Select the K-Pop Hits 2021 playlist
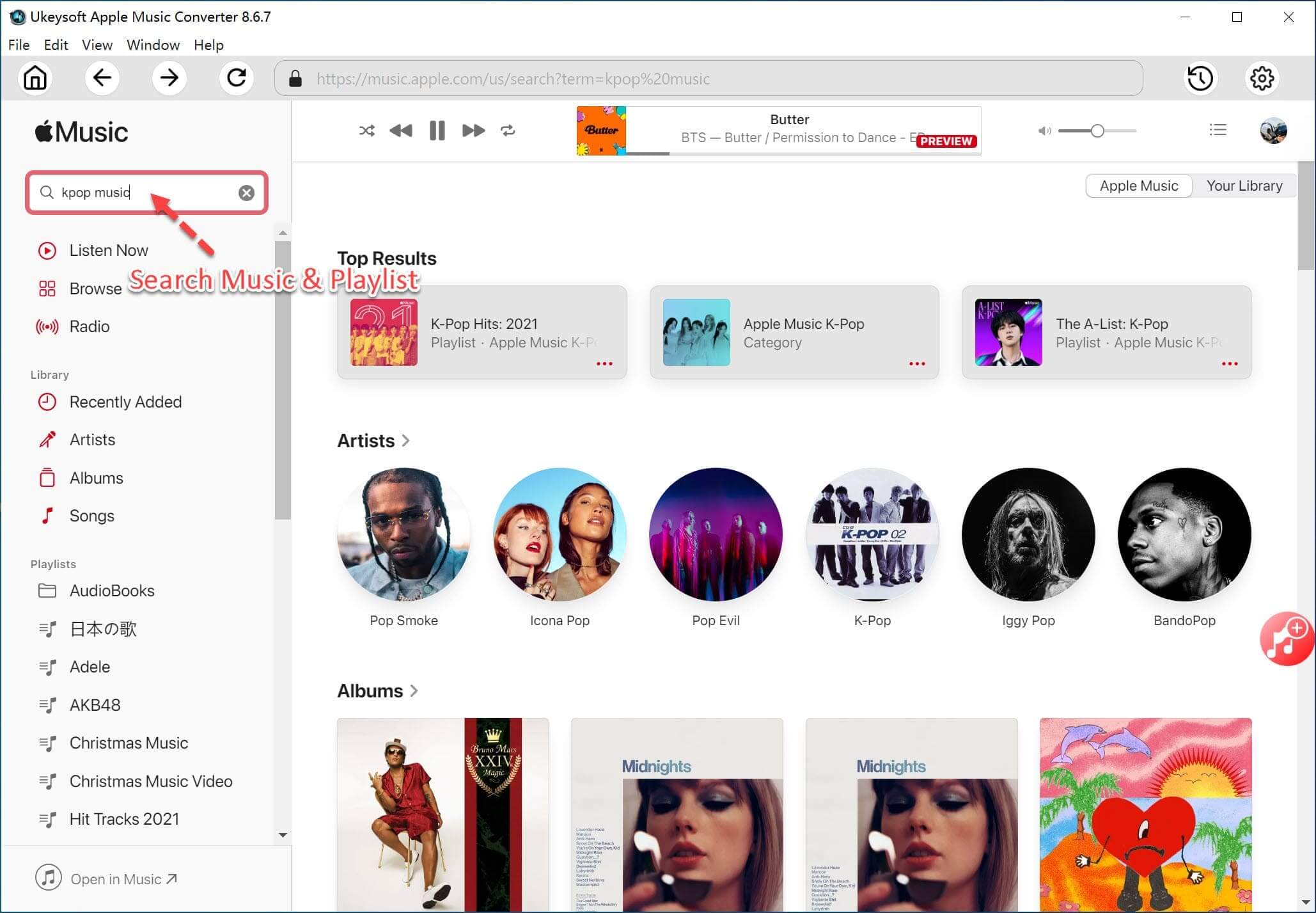 tap(484, 332)
